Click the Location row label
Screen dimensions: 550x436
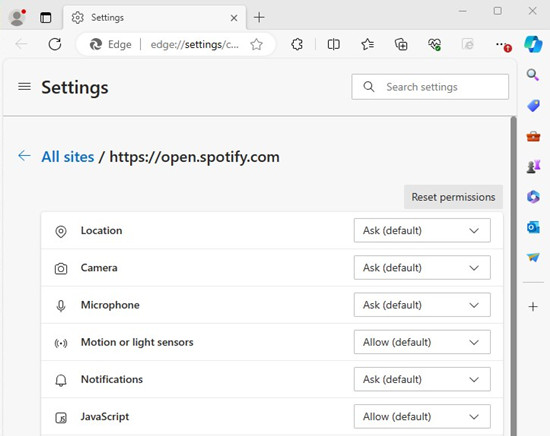click(x=101, y=230)
